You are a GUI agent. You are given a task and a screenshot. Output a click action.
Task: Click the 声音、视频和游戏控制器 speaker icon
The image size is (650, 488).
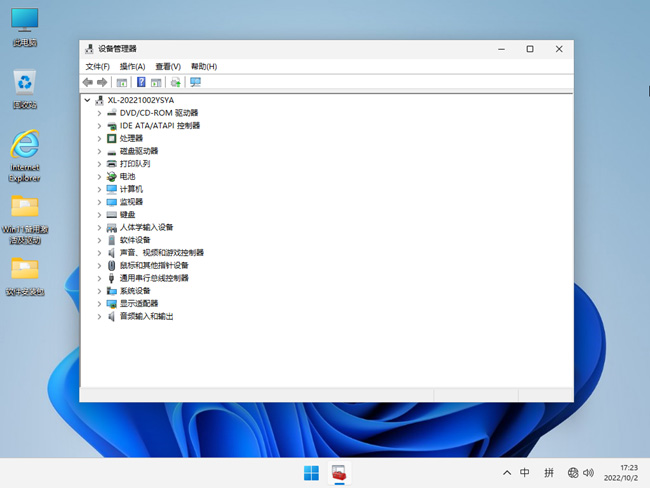click(112, 252)
